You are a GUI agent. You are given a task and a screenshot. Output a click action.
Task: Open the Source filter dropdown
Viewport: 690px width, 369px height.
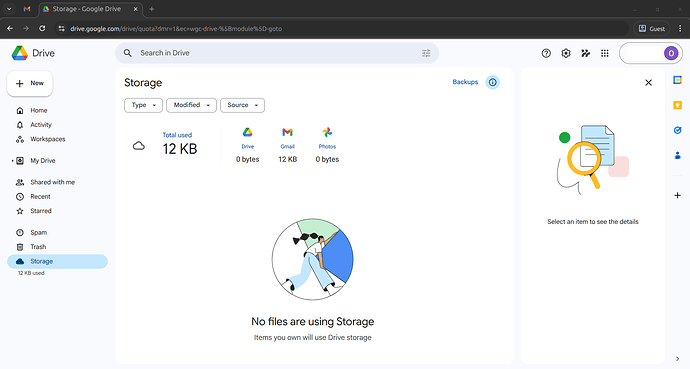pyautogui.click(x=242, y=105)
